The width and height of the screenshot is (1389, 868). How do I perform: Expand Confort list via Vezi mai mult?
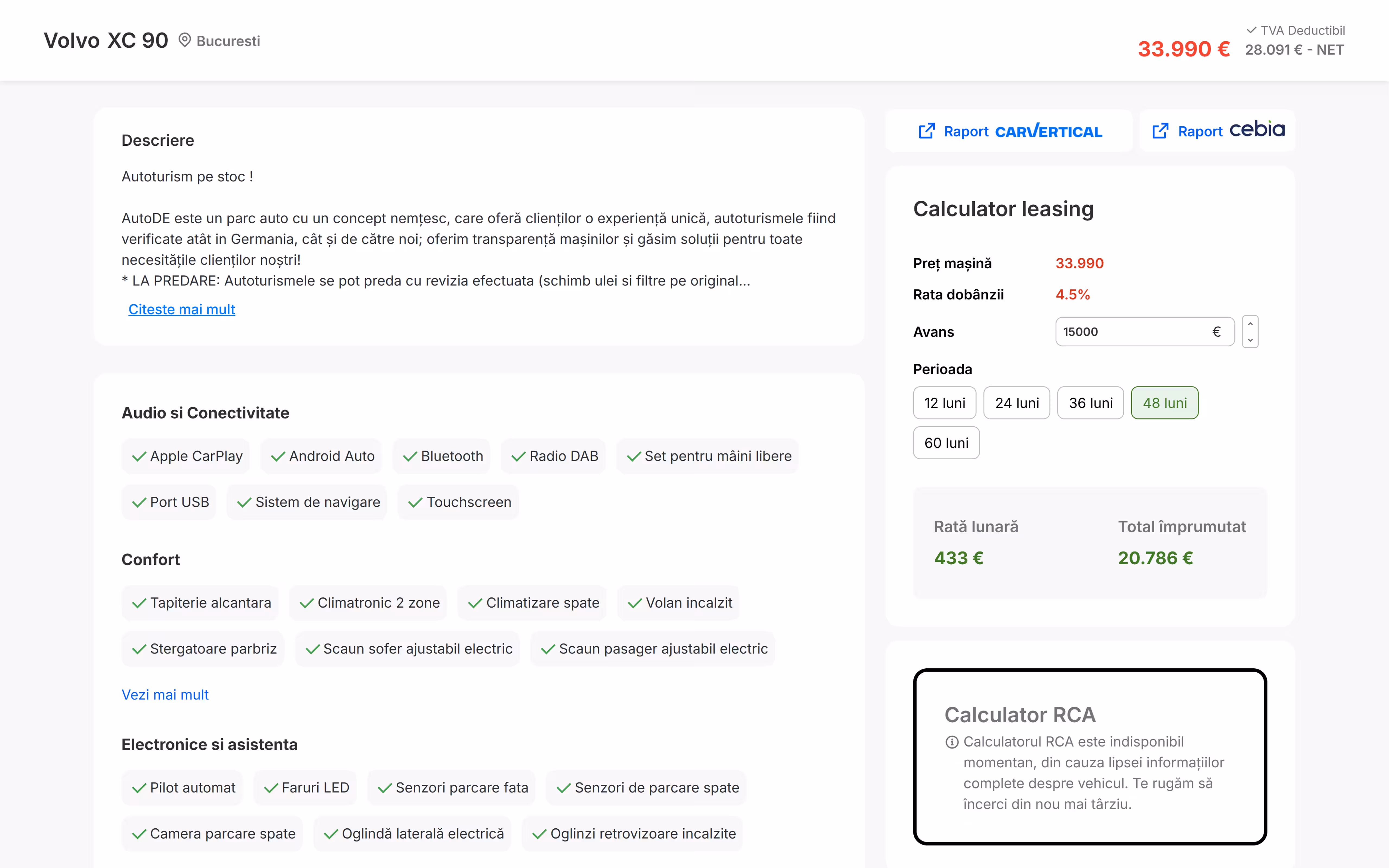click(x=165, y=695)
